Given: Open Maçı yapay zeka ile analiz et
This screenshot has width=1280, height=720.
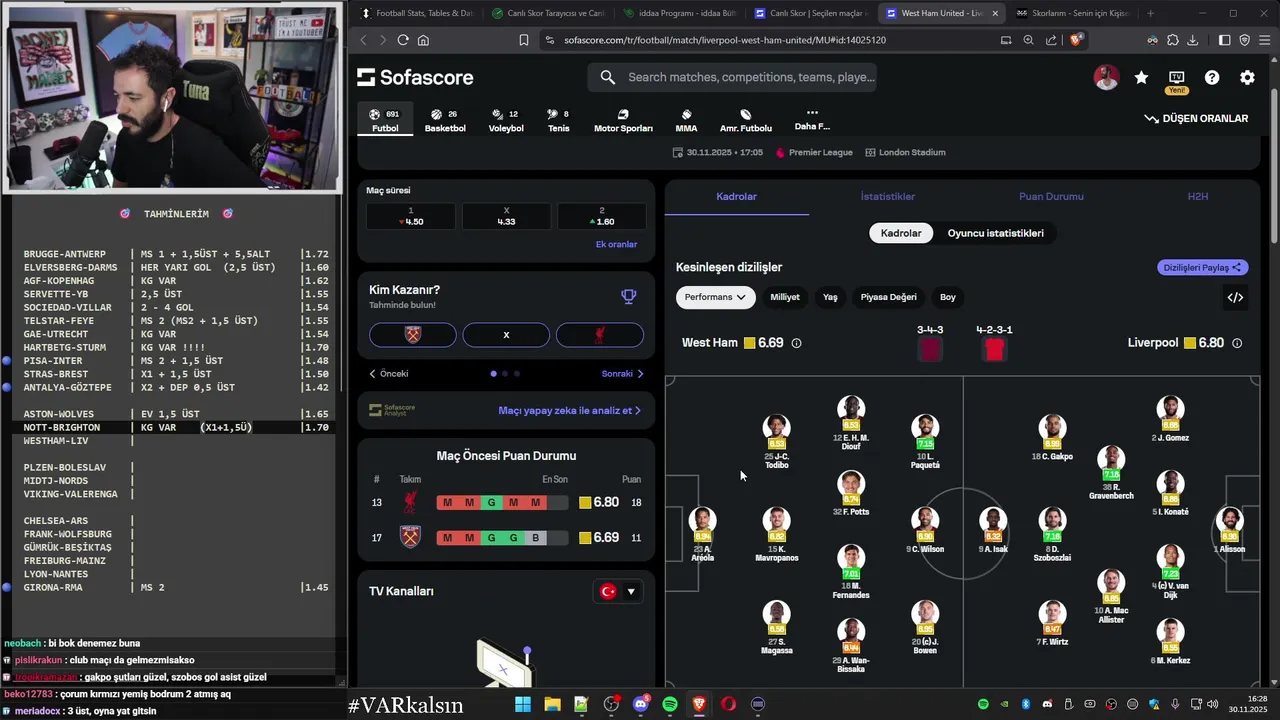Looking at the screenshot, I should pyautogui.click(x=570, y=410).
